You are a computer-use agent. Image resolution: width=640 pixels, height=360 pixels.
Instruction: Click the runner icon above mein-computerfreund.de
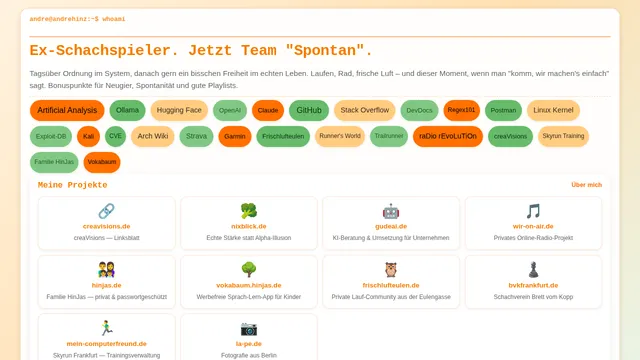[107, 328]
